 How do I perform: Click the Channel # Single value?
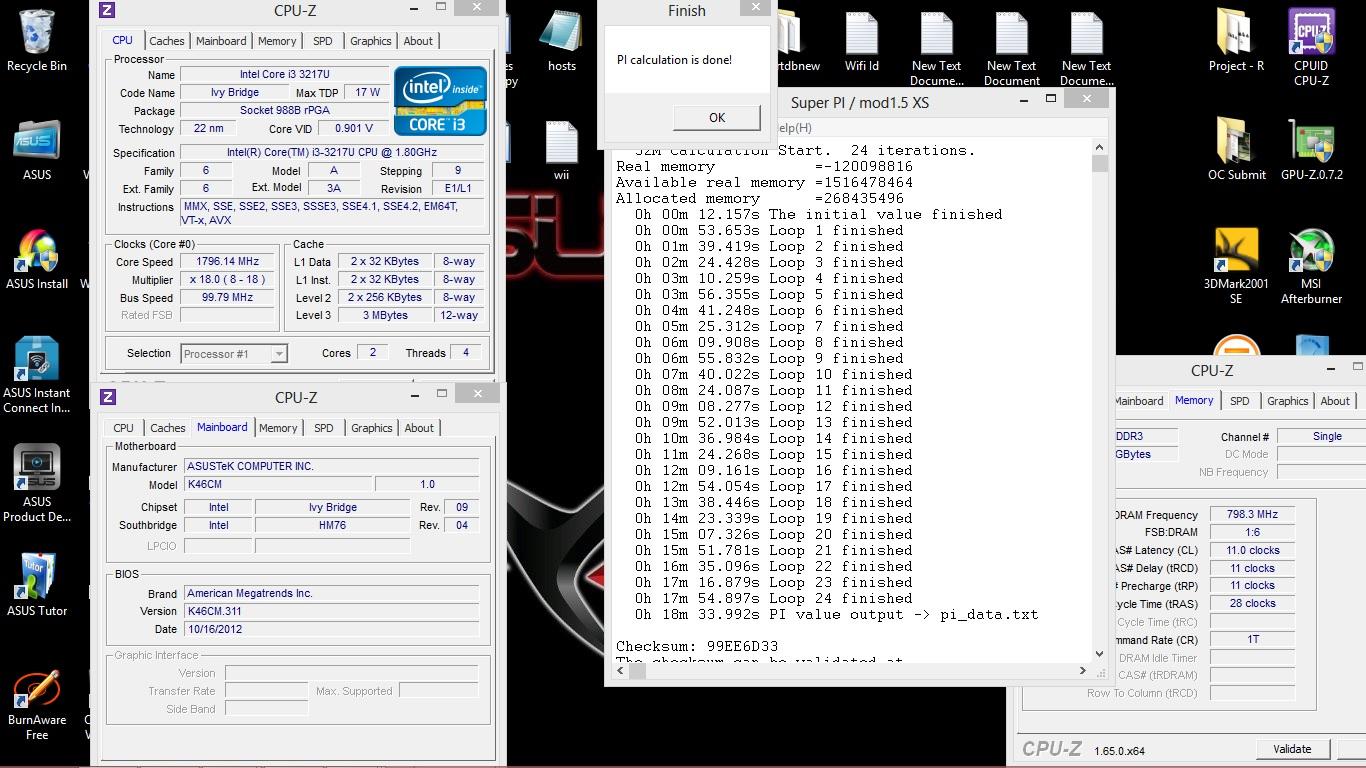pos(1327,436)
